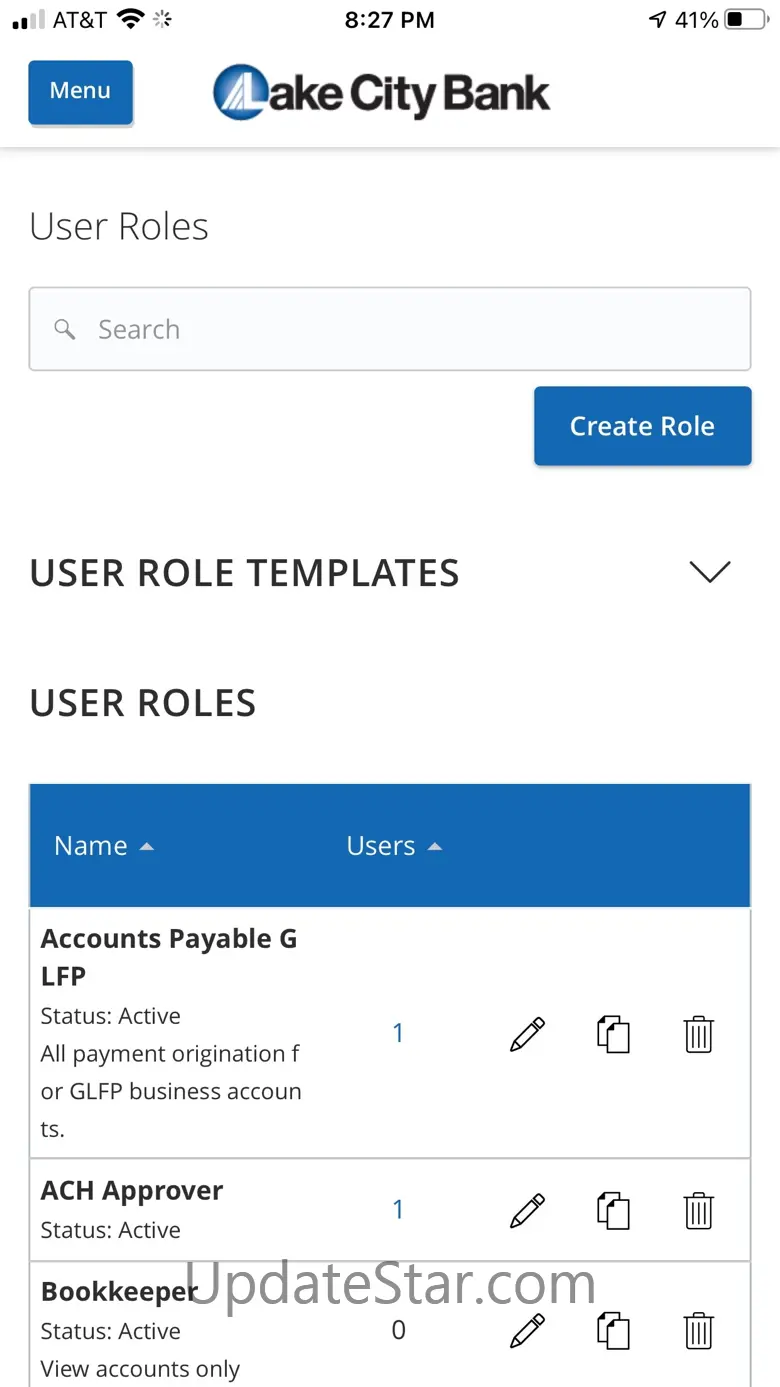Image resolution: width=780 pixels, height=1387 pixels.
Task: Tap the battery indicator in status bar
Action: tap(746, 19)
